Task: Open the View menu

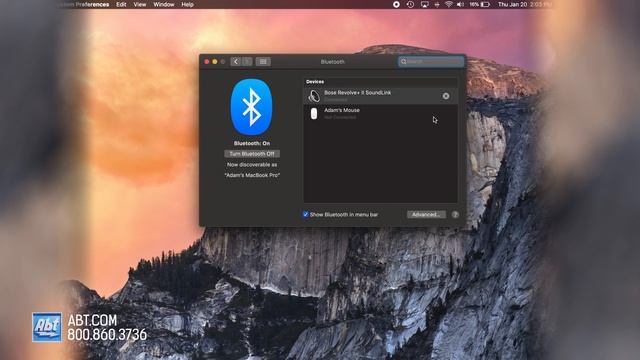Action: 140,4
